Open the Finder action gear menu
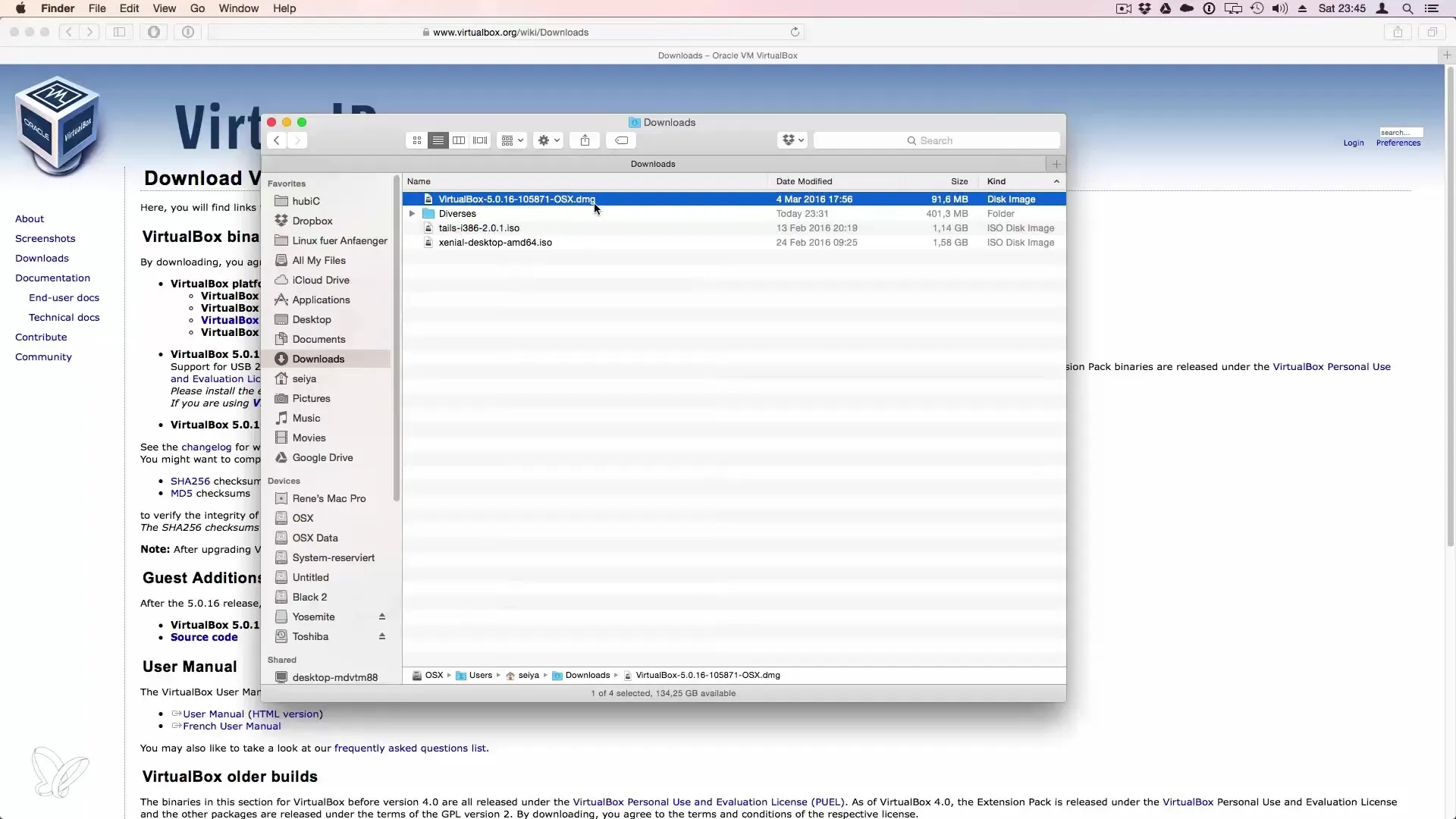The width and height of the screenshot is (1456, 819). tap(548, 140)
